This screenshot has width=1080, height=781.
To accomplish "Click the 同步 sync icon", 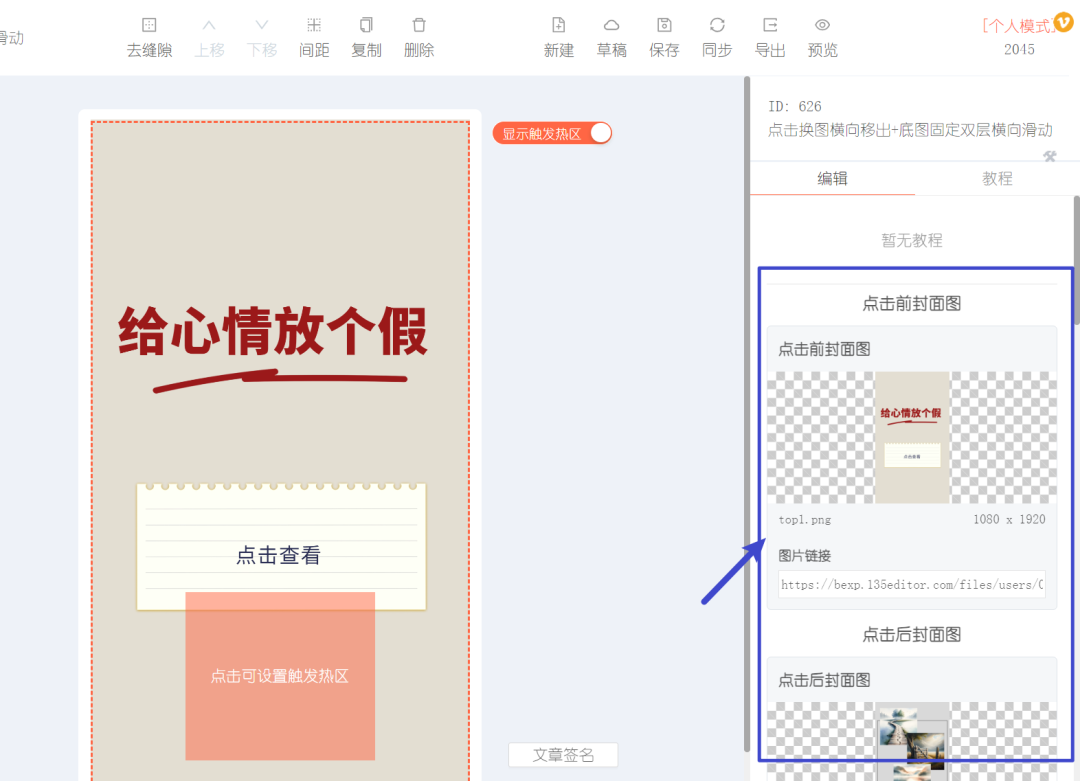I will point(717,25).
